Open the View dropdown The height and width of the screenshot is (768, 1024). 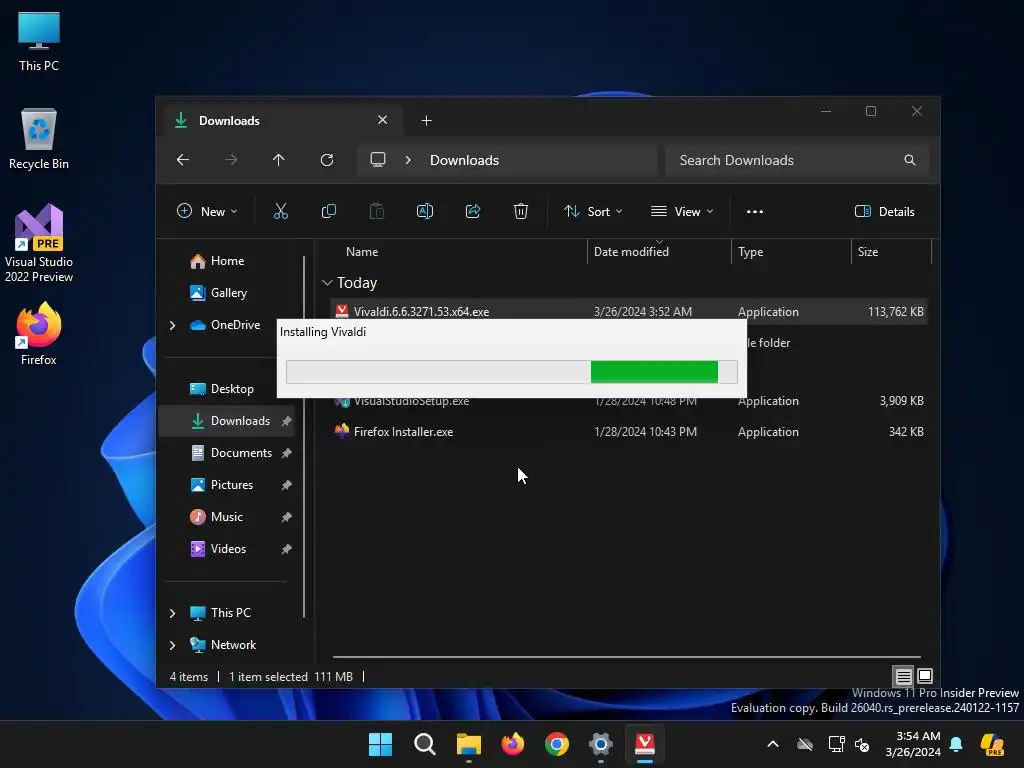[682, 212]
